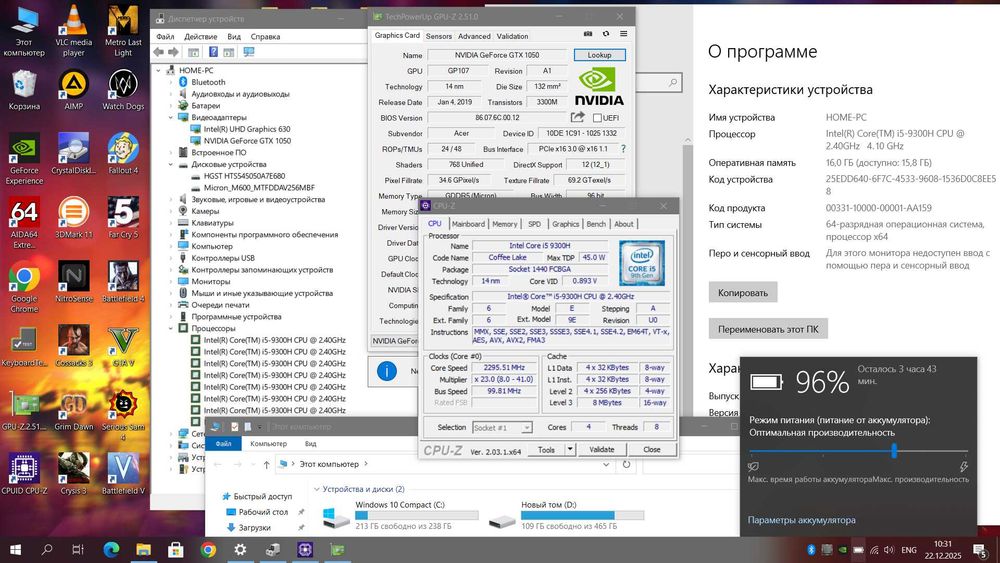Open Socket #1 selection dropdown in CPU-Z

pyautogui.click(x=526, y=428)
